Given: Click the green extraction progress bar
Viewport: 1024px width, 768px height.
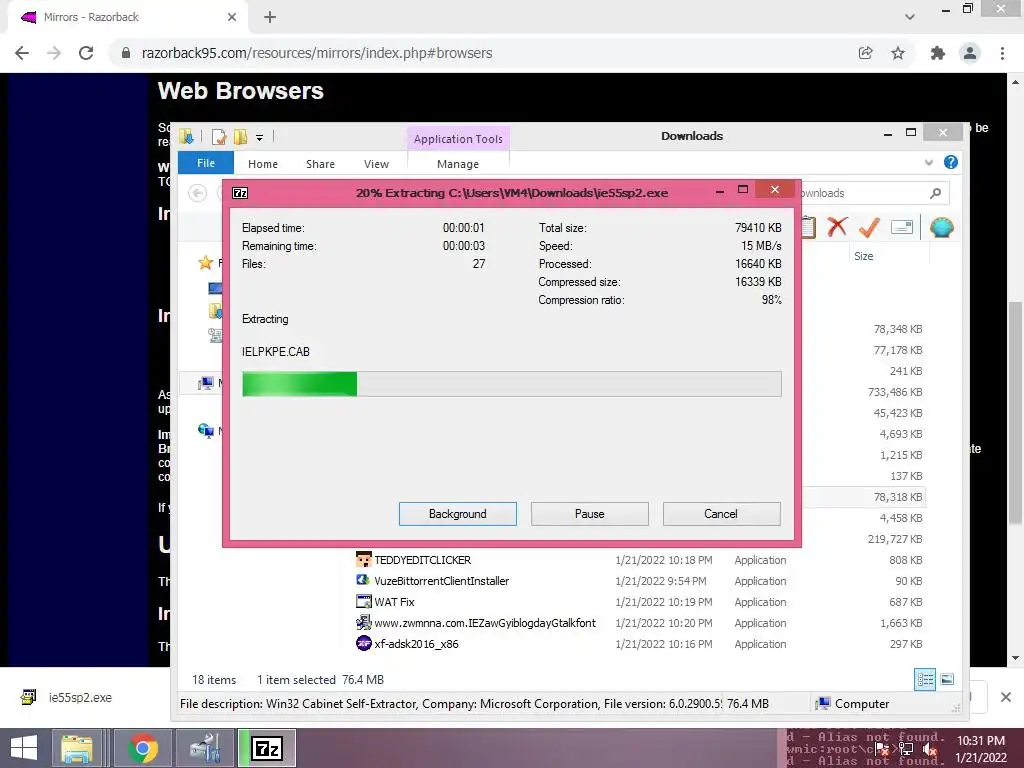Looking at the screenshot, I should [511, 384].
